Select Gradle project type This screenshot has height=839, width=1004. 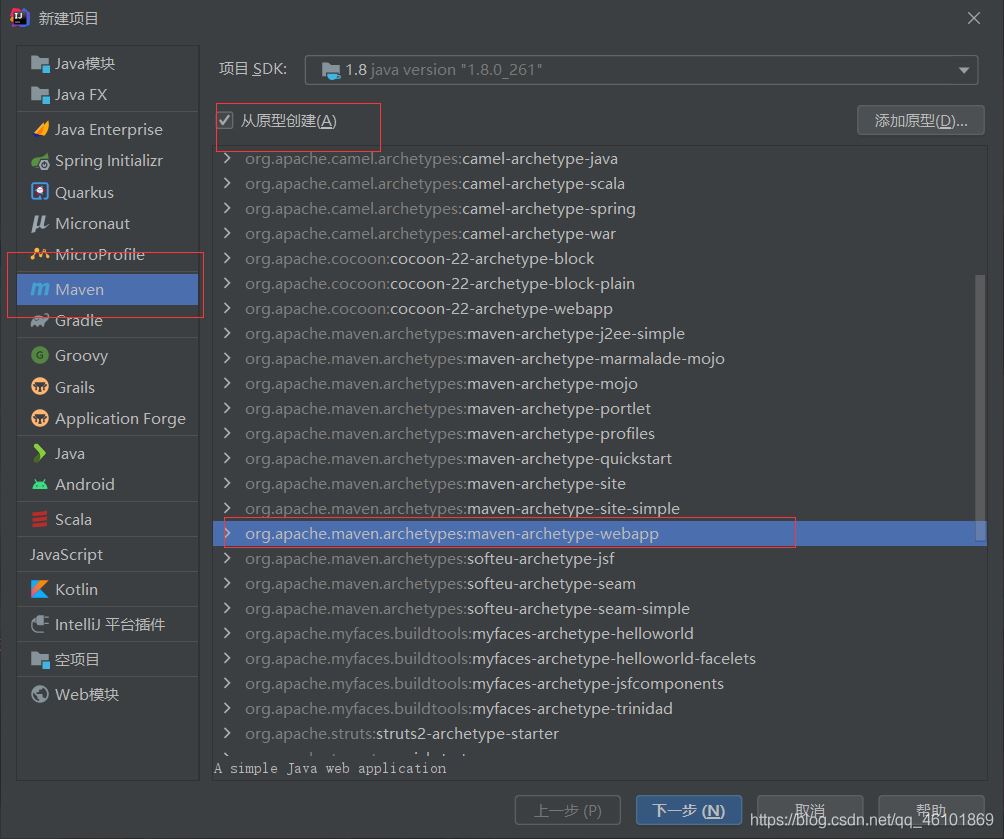pyautogui.click(x=108, y=320)
